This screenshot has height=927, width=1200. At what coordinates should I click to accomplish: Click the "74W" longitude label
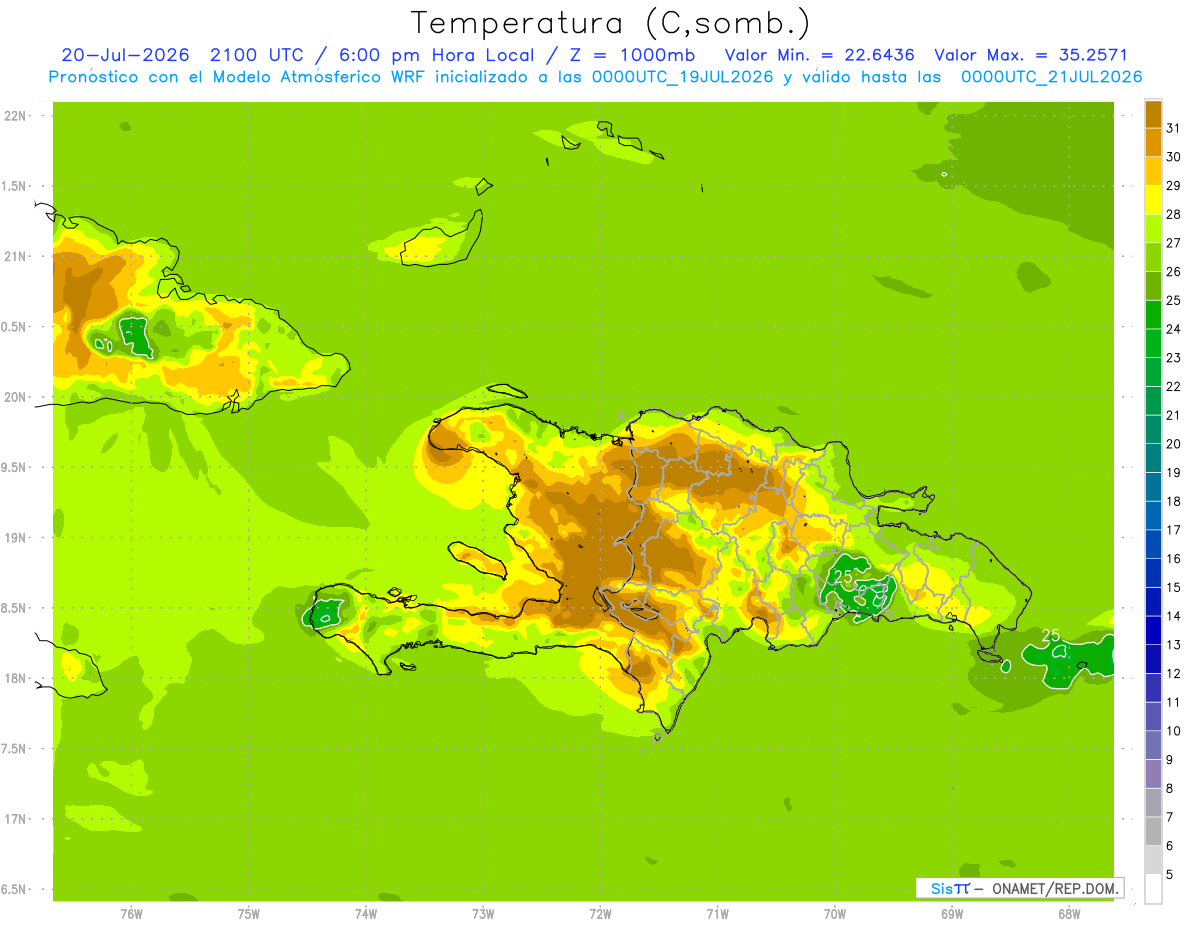click(x=365, y=914)
